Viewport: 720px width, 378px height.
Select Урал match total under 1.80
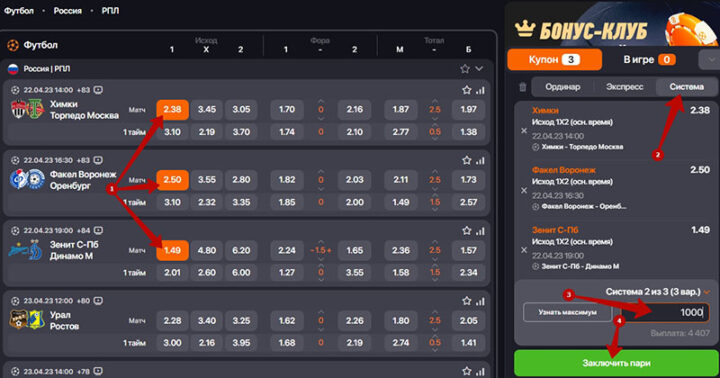point(400,321)
